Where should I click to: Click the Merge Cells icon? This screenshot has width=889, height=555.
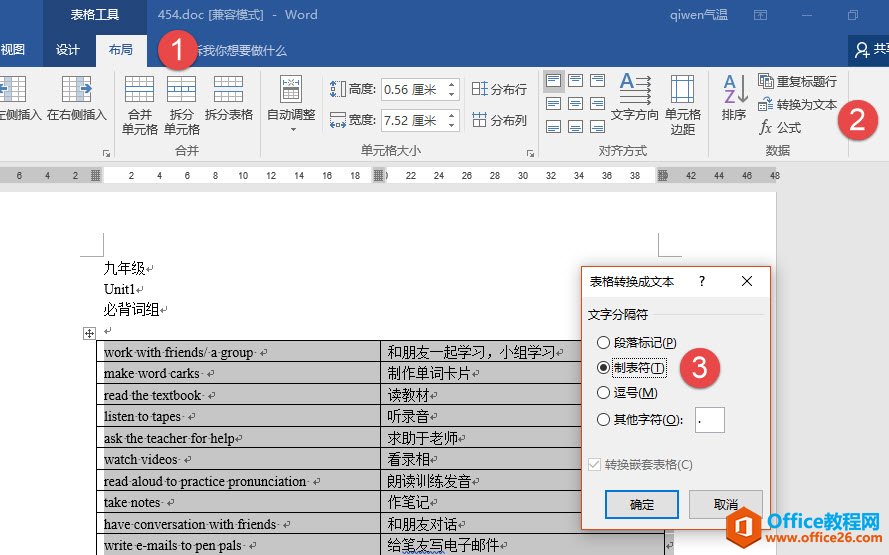point(139,104)
